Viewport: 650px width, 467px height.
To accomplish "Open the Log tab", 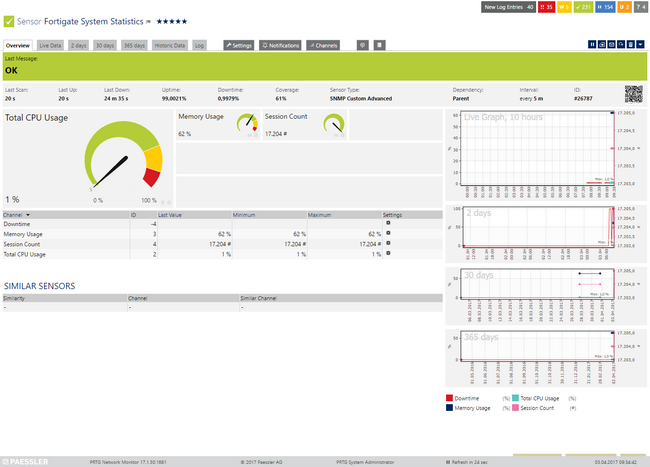I will coord(199,46).
